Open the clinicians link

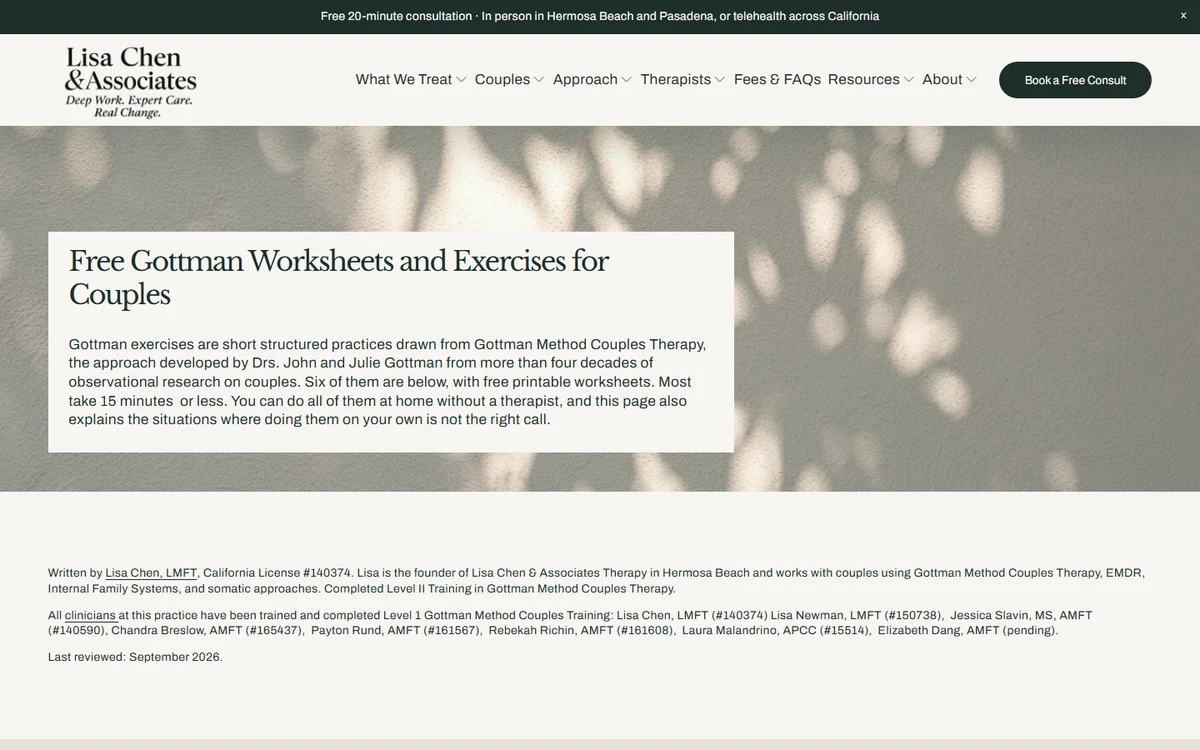pyautogui.click(x=90, y=615)
